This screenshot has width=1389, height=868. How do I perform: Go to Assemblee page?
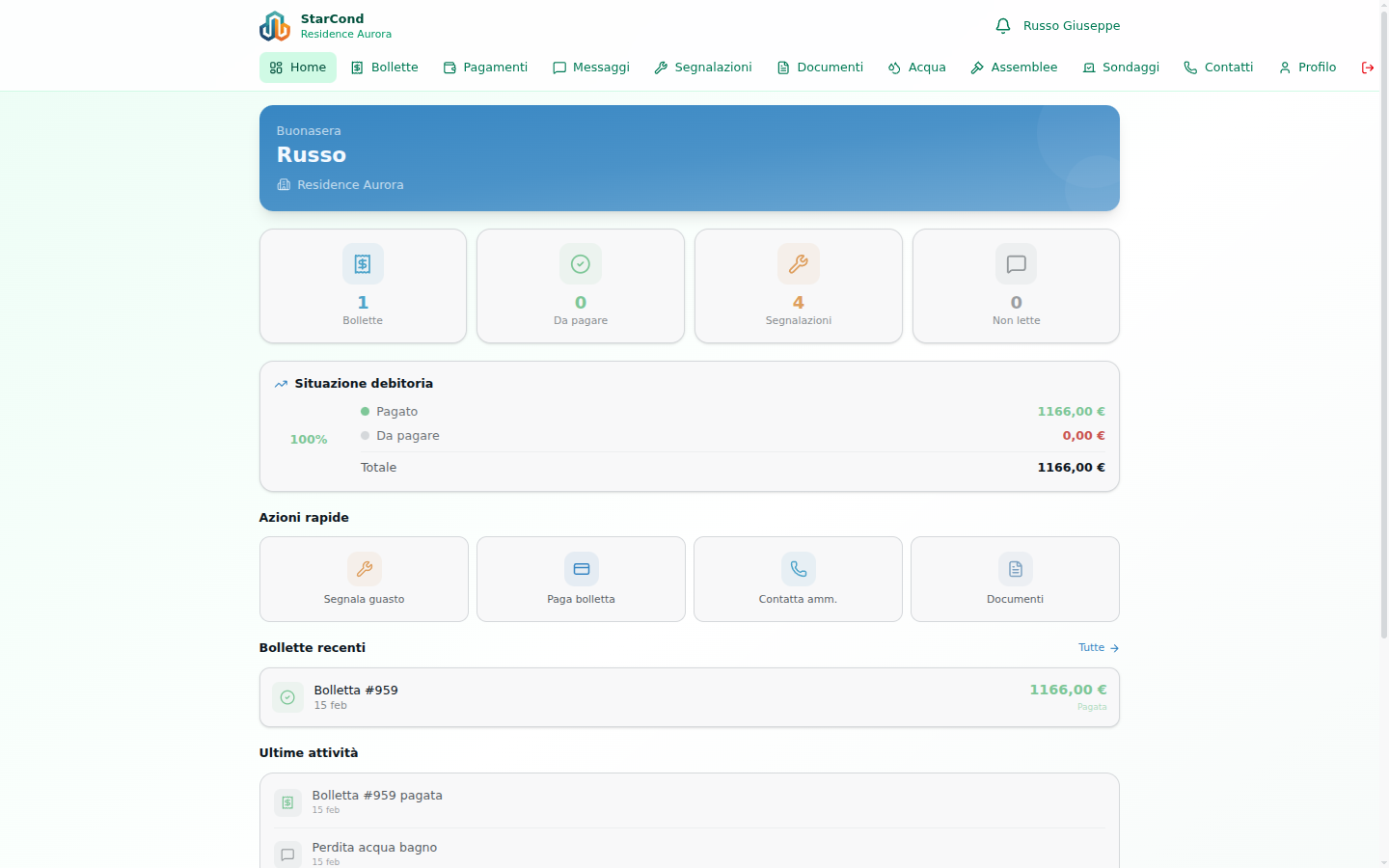pyautogui.click(x=1014, y=68)
